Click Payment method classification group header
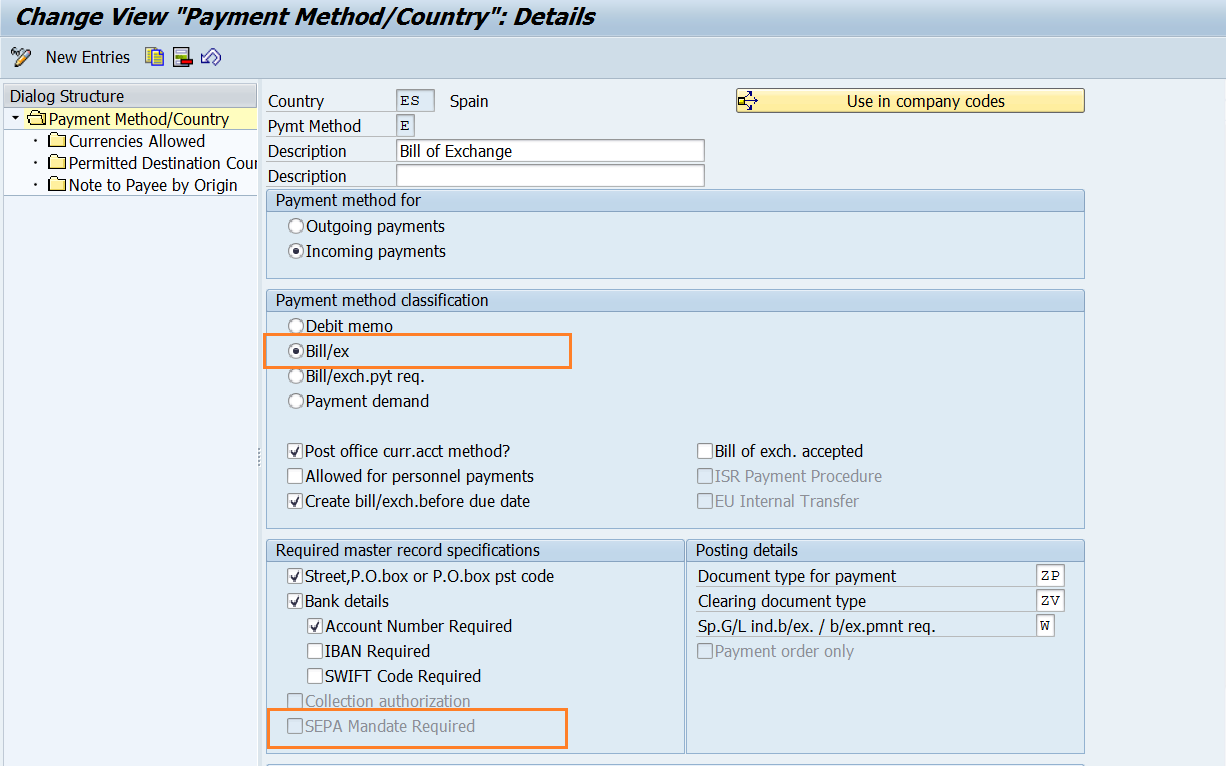Screen dimensions: 1226x766 (675, 300)
